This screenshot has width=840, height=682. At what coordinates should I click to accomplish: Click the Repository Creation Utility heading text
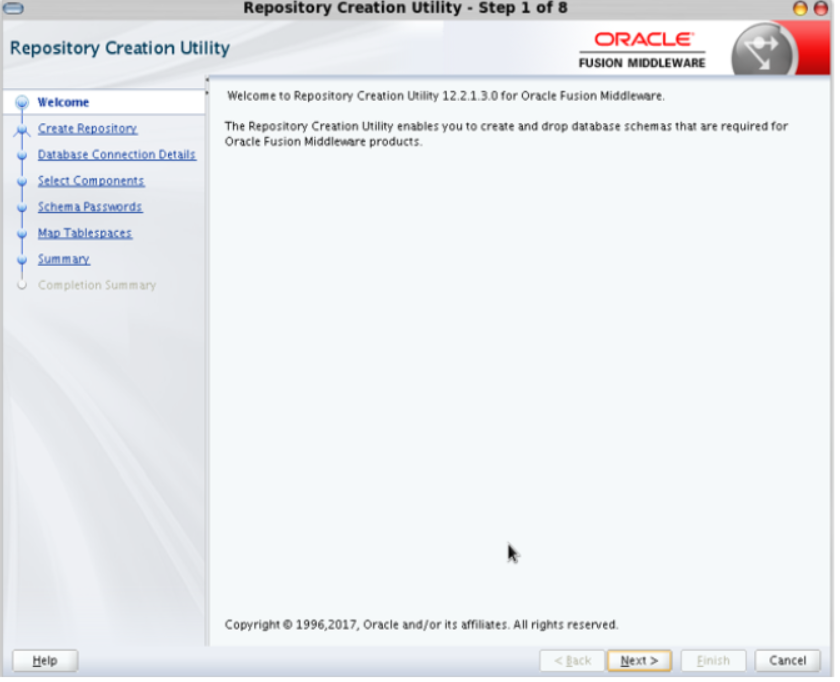click(x=120, y=48)
